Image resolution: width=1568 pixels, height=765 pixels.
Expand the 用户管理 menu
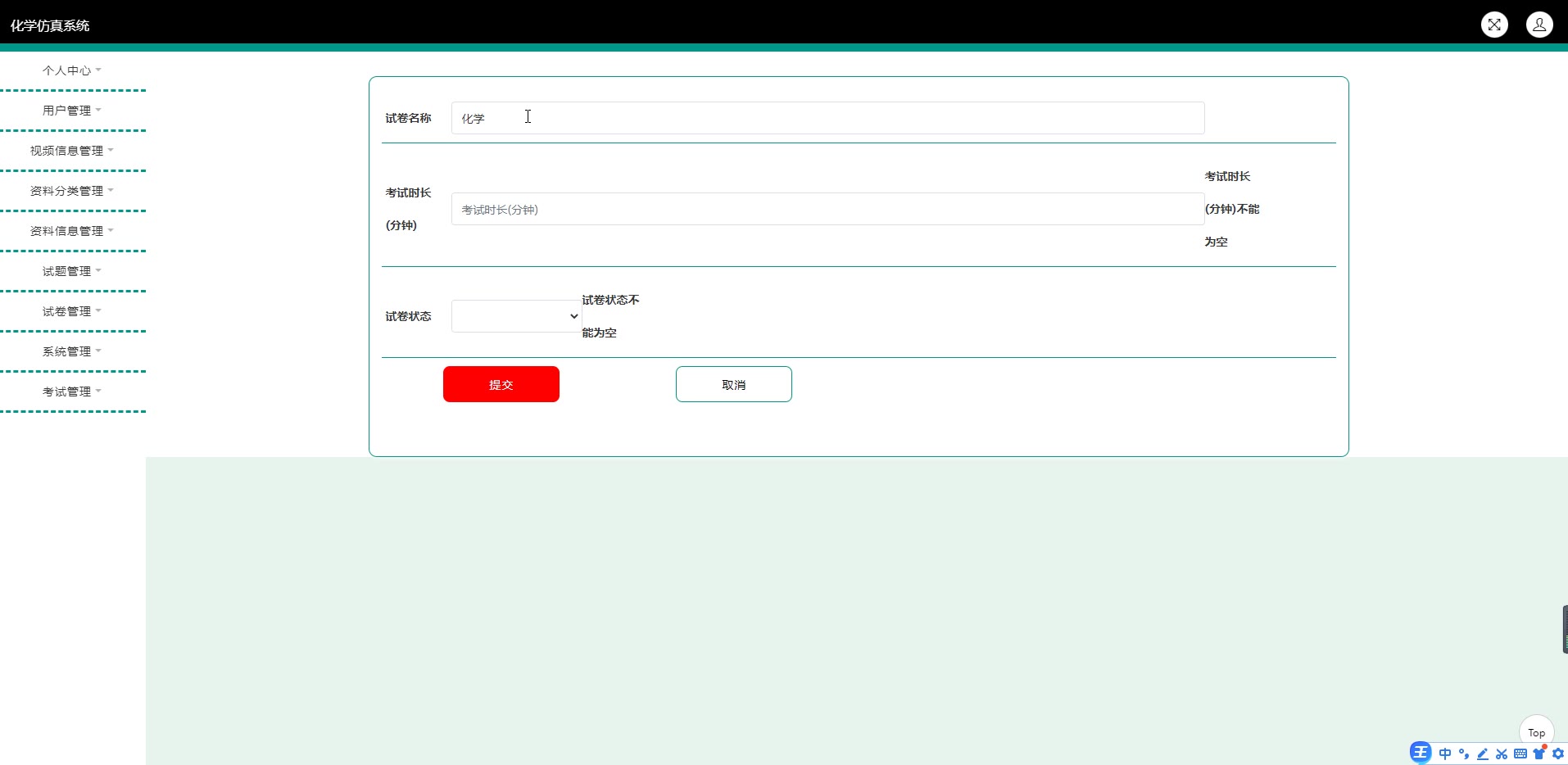click(x=72, y=111)
